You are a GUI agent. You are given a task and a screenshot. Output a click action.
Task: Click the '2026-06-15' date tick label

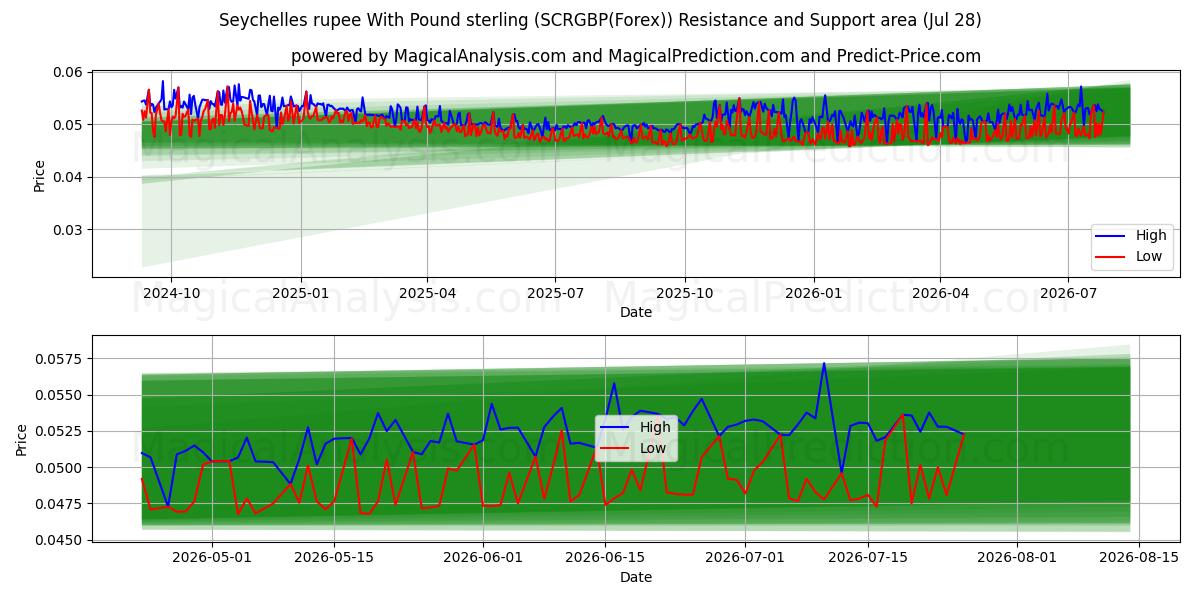(x=605, y=558)
